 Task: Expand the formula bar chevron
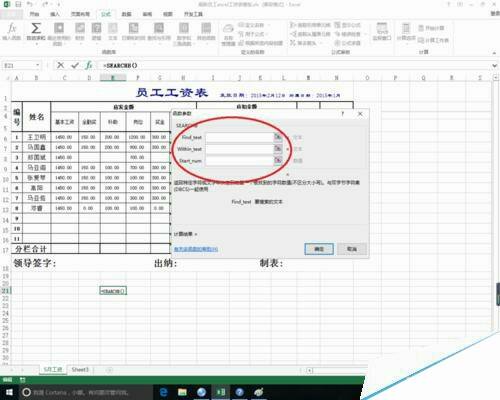[495, 66]
